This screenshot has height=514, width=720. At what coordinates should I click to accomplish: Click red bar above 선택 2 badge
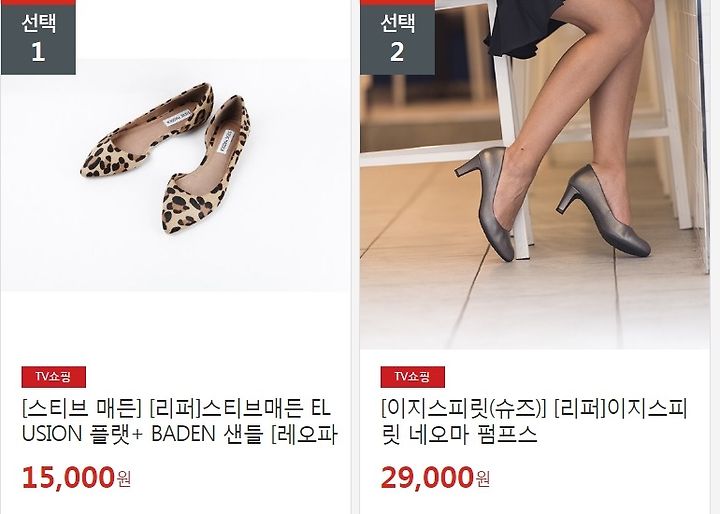click(397, 2)
